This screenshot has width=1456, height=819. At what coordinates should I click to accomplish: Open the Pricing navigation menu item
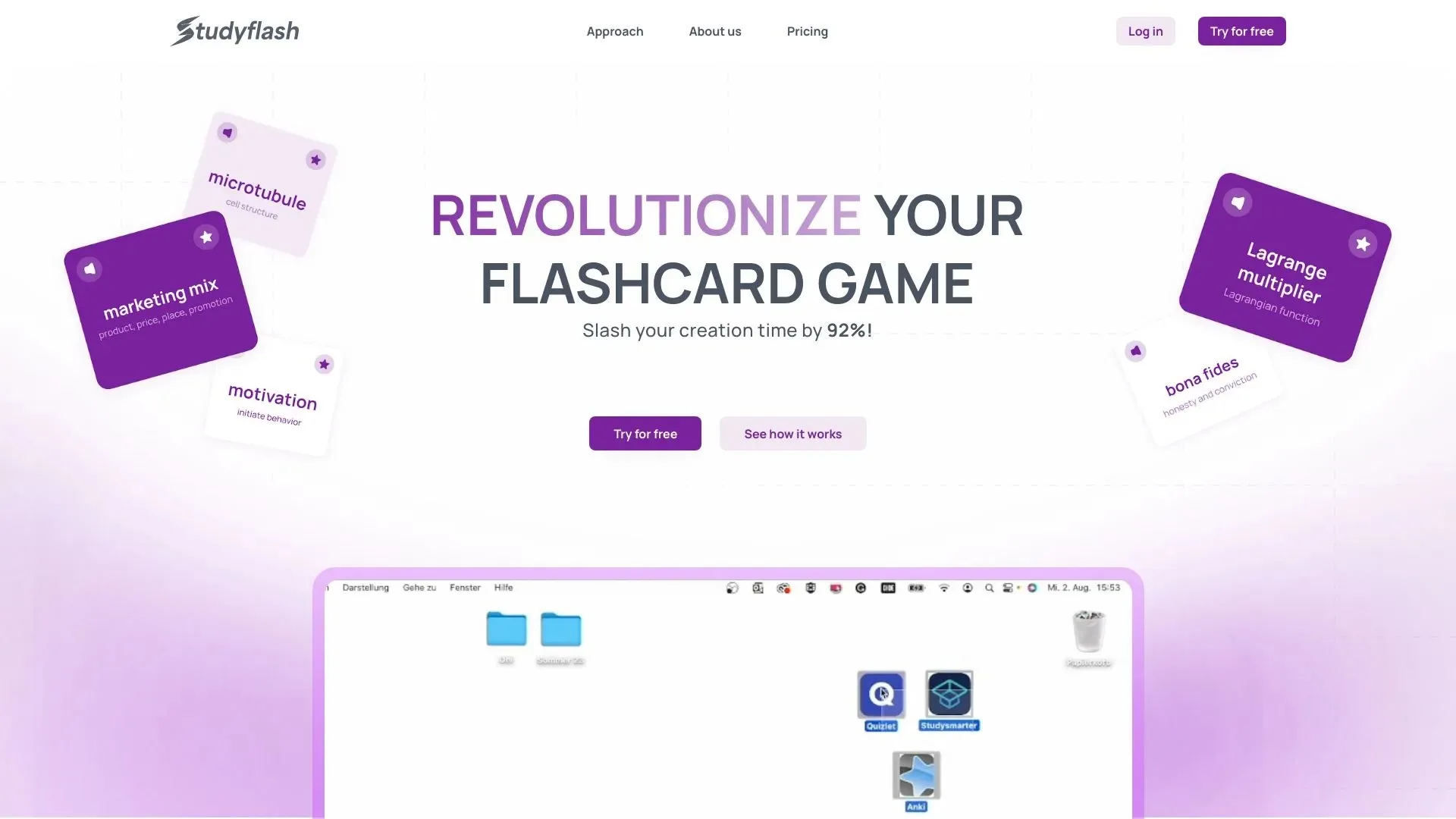pos(807,31)
